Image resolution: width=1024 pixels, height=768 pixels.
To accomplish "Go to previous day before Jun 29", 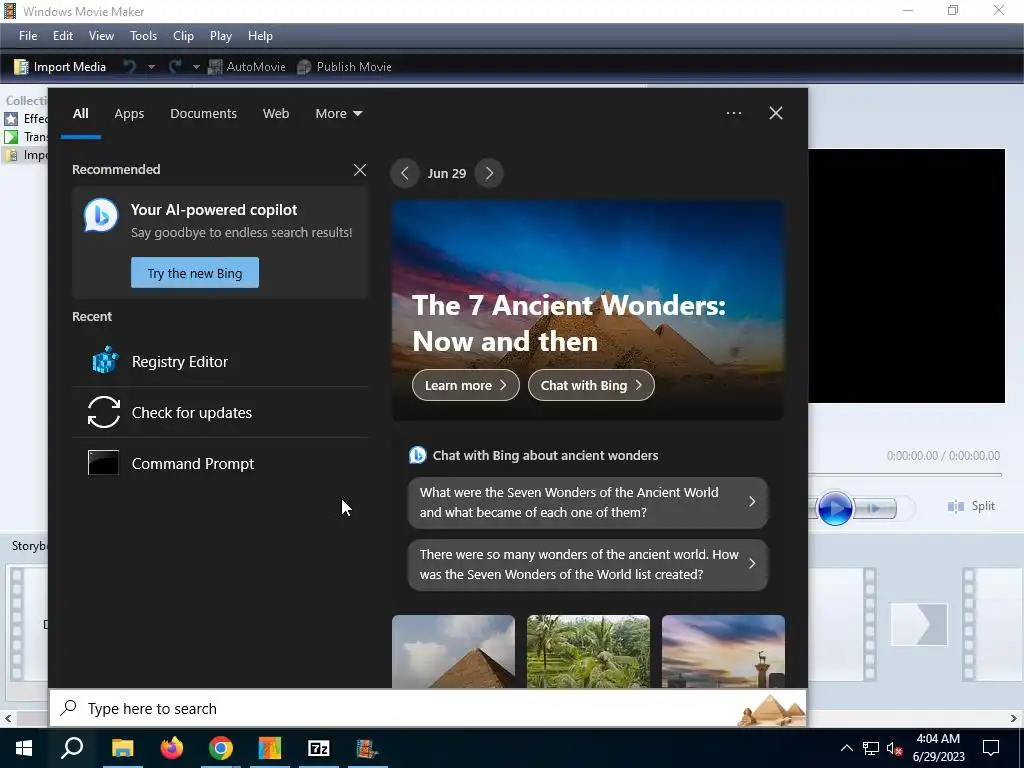I will 405,173.
